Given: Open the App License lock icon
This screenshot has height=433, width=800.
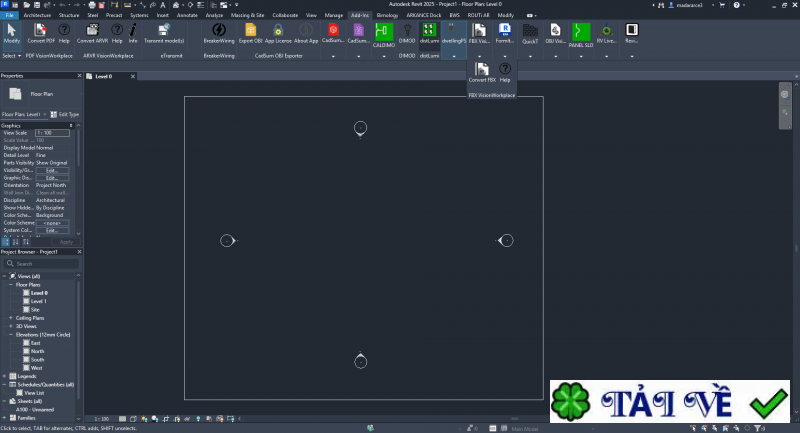Looking at the screenshot, I should click(x=278, y=34).
